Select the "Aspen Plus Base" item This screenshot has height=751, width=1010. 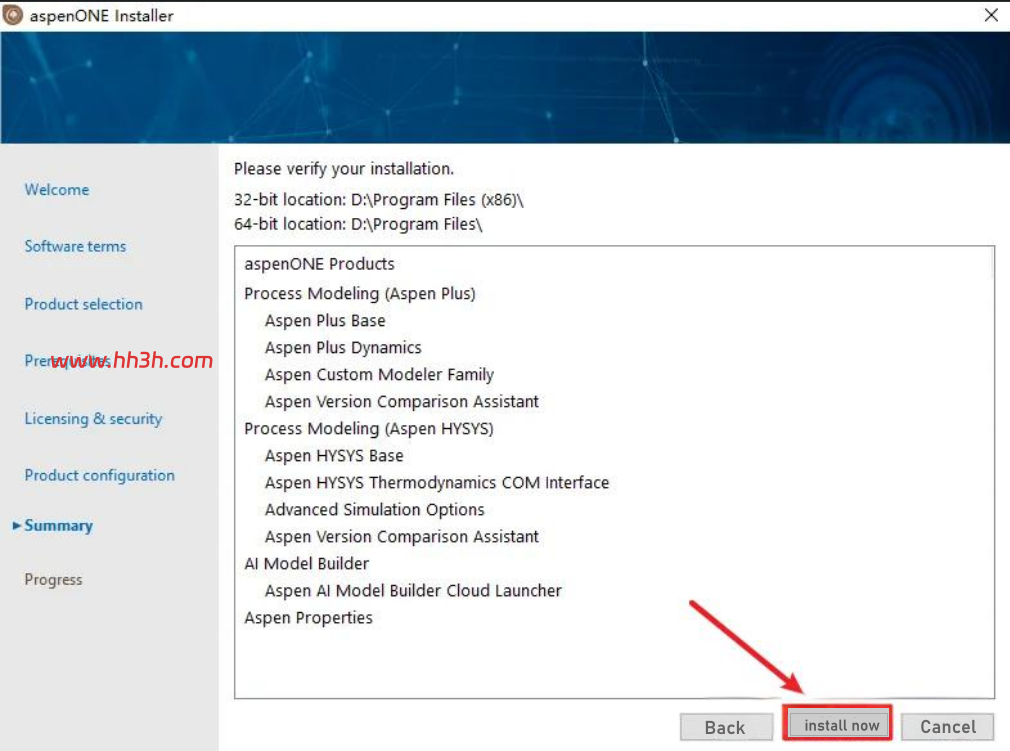[x=325, y=321]
